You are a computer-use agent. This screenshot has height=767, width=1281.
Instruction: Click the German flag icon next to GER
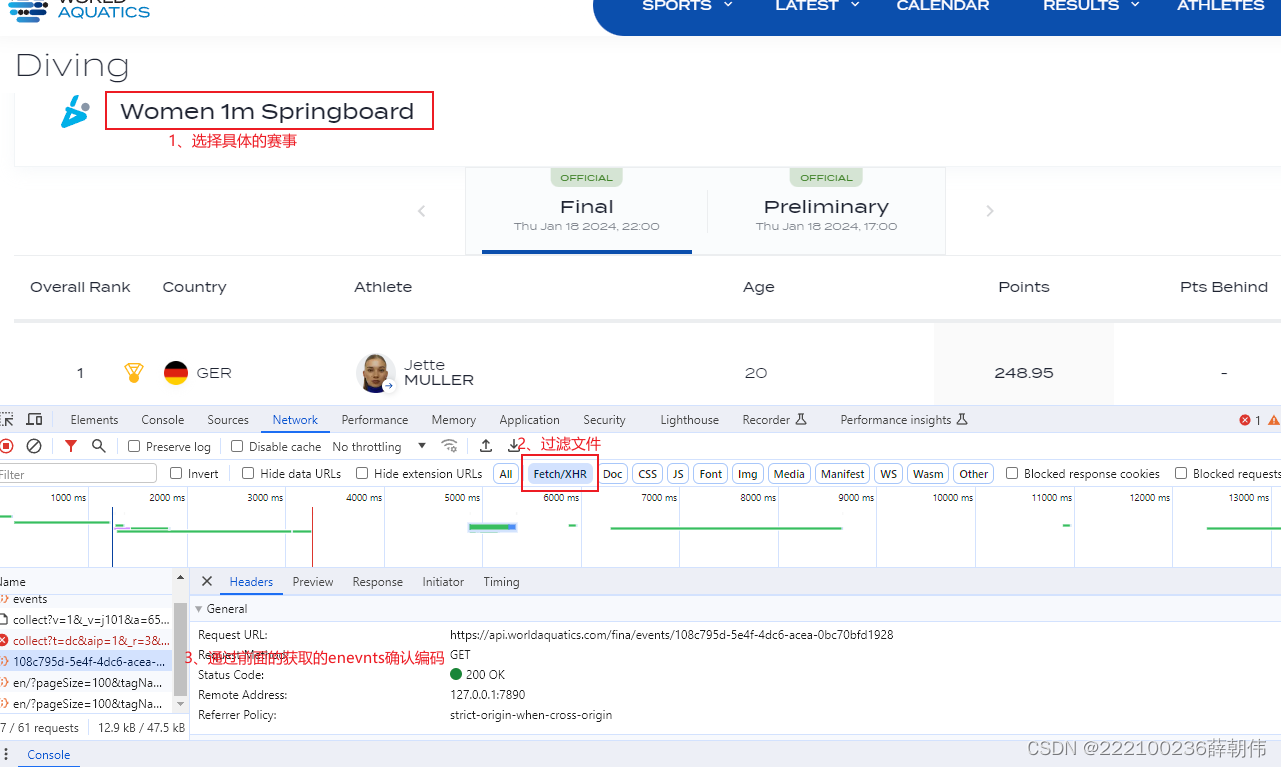(x=176, y=373)
